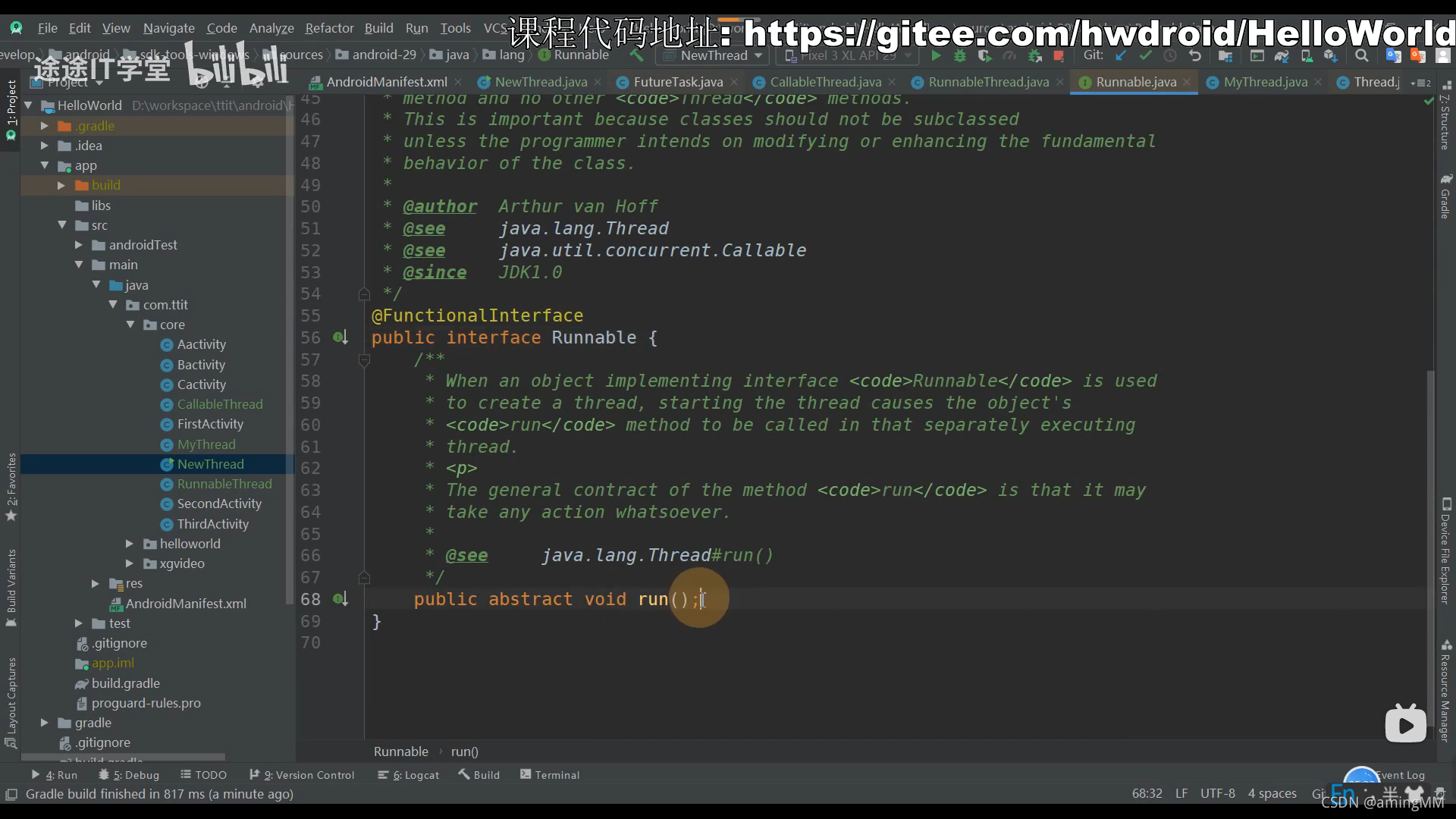Fold the Javadoc comment at line 57
The height and width of the screenshot is (819, 1456).
[364, 359]
